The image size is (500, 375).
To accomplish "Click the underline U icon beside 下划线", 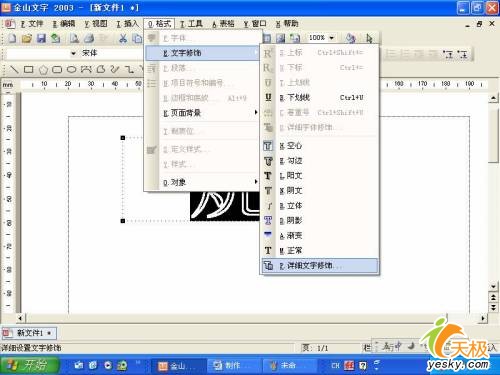I will pyautogui.click(x=268, y=97).
